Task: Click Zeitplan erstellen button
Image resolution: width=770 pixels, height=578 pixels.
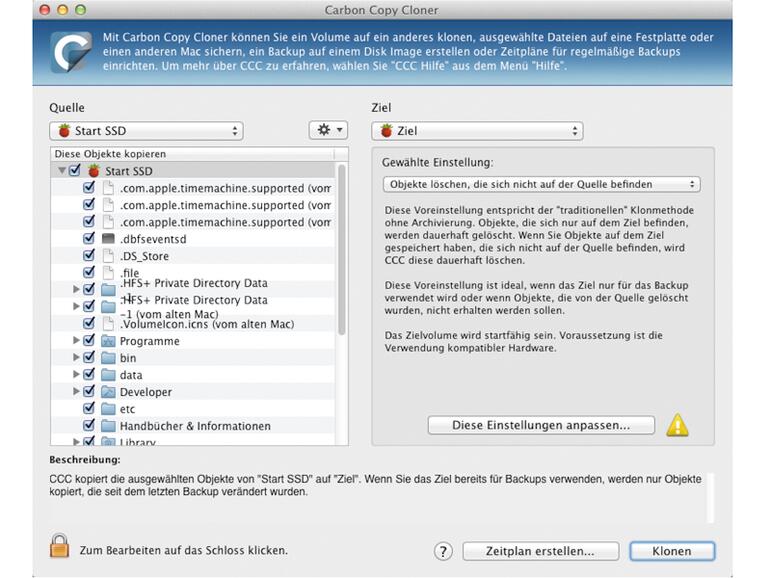Action: (540, 551)
